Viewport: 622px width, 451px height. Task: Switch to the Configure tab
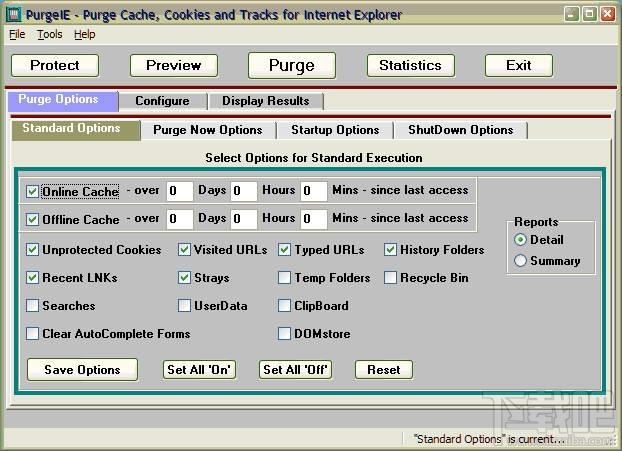(x=163, y=101)
